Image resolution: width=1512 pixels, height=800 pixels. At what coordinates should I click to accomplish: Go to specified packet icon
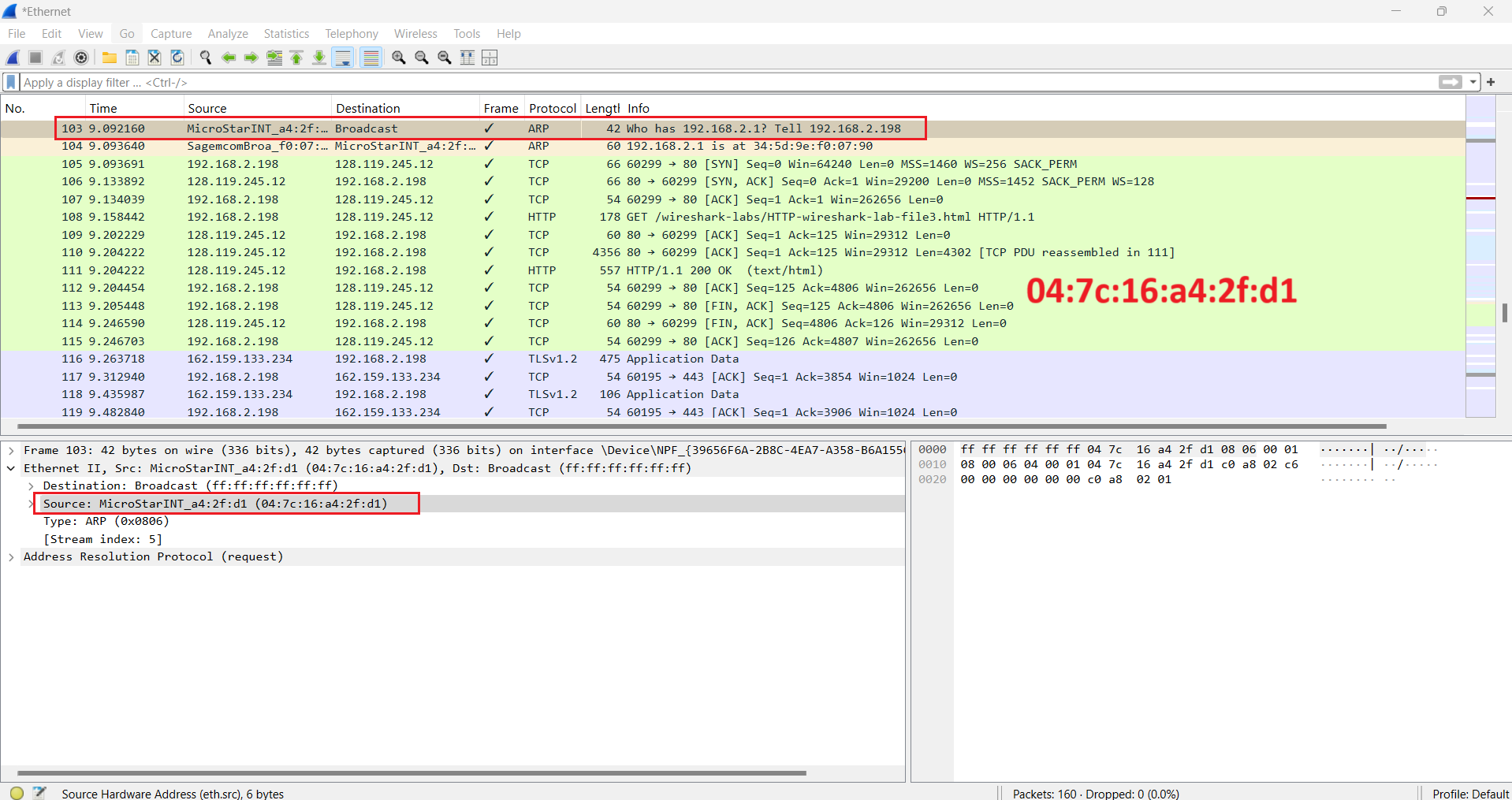point(274,58)
